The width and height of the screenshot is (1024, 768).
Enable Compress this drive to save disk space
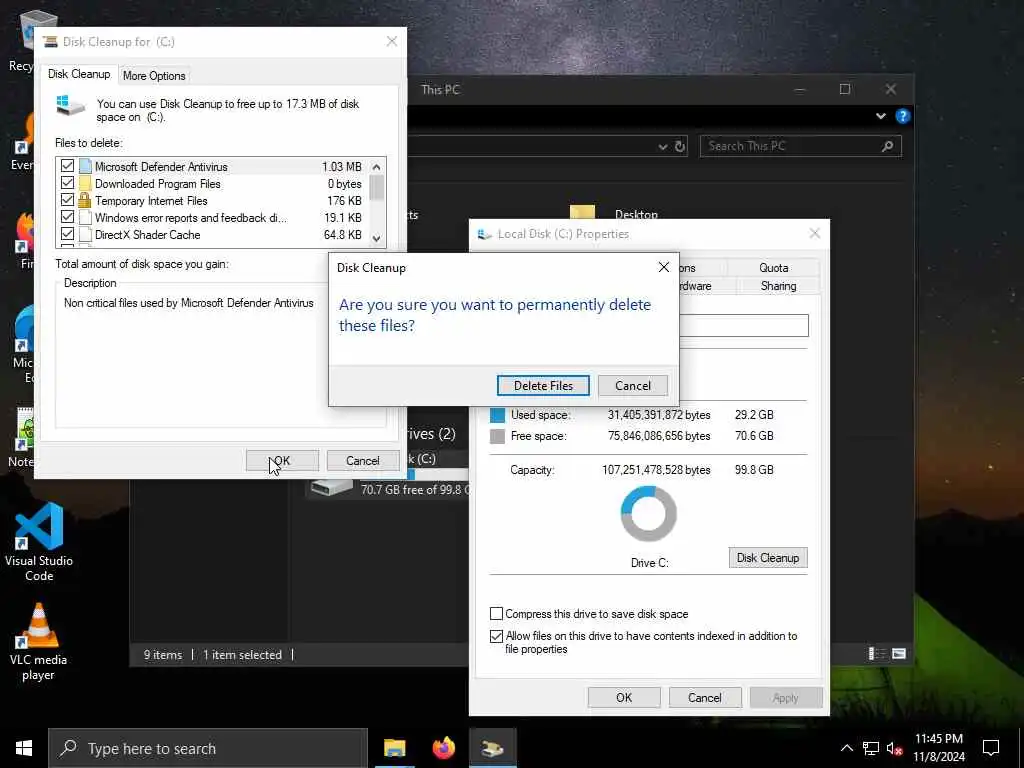(496, 614)
